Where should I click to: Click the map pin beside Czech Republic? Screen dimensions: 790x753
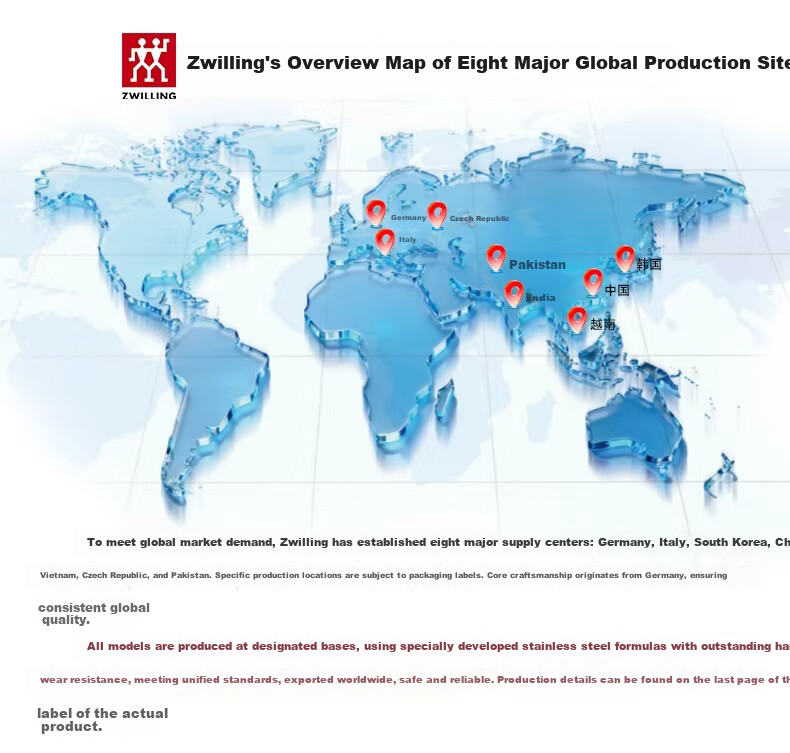[437, 216]
